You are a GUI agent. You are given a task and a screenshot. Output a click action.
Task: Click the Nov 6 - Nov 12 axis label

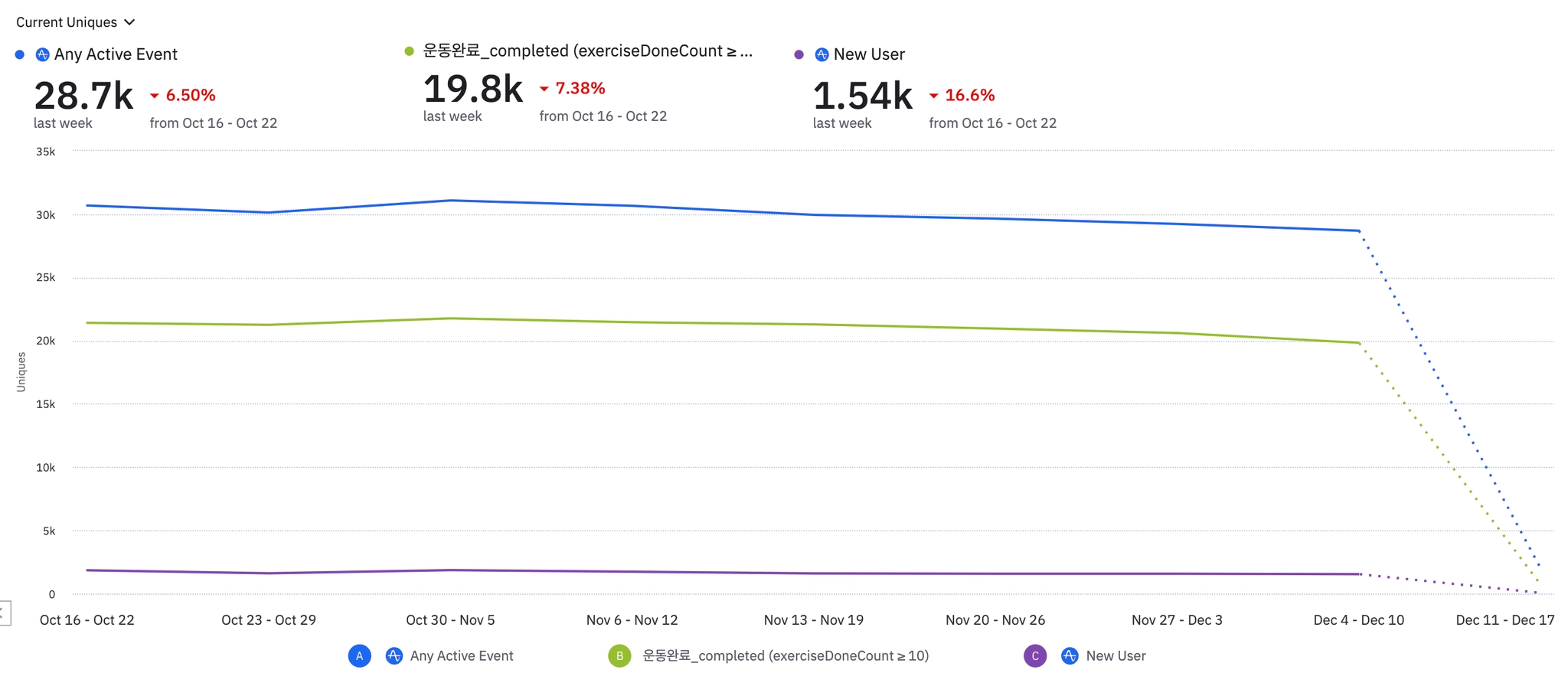[x=632, y=620]
